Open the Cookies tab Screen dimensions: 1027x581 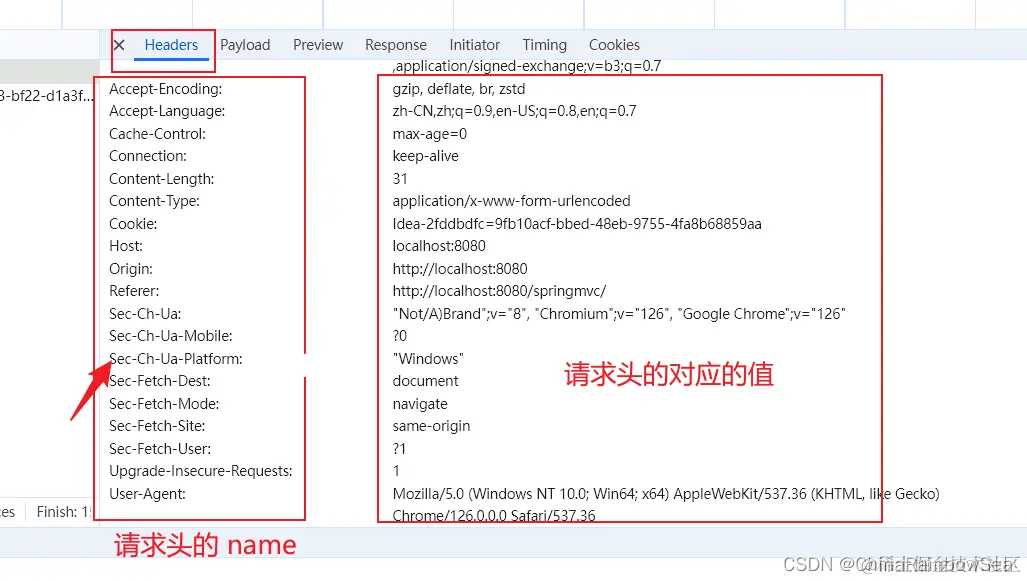click(x=614, y=45)
